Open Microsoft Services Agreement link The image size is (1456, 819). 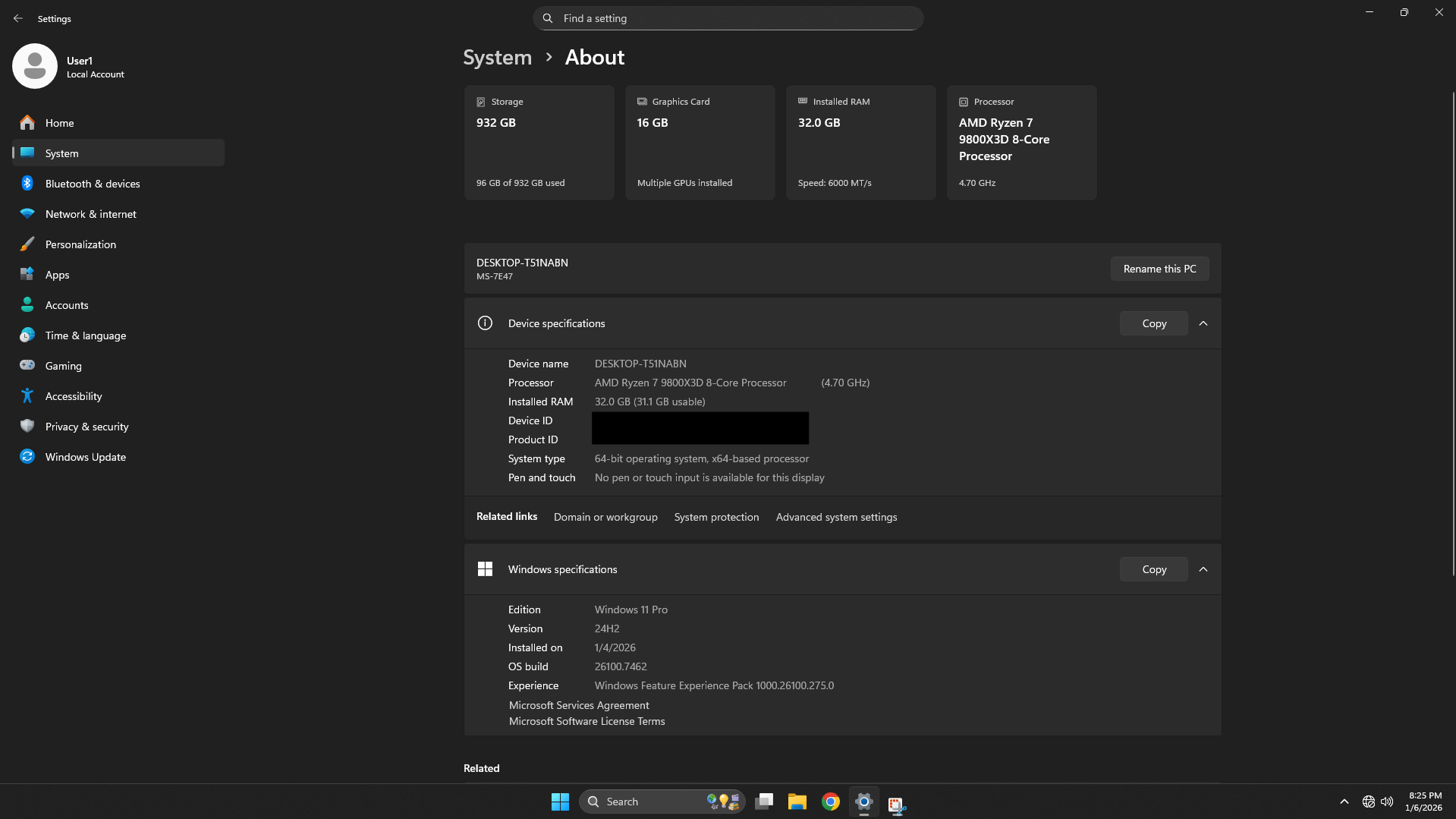(579, 705)
